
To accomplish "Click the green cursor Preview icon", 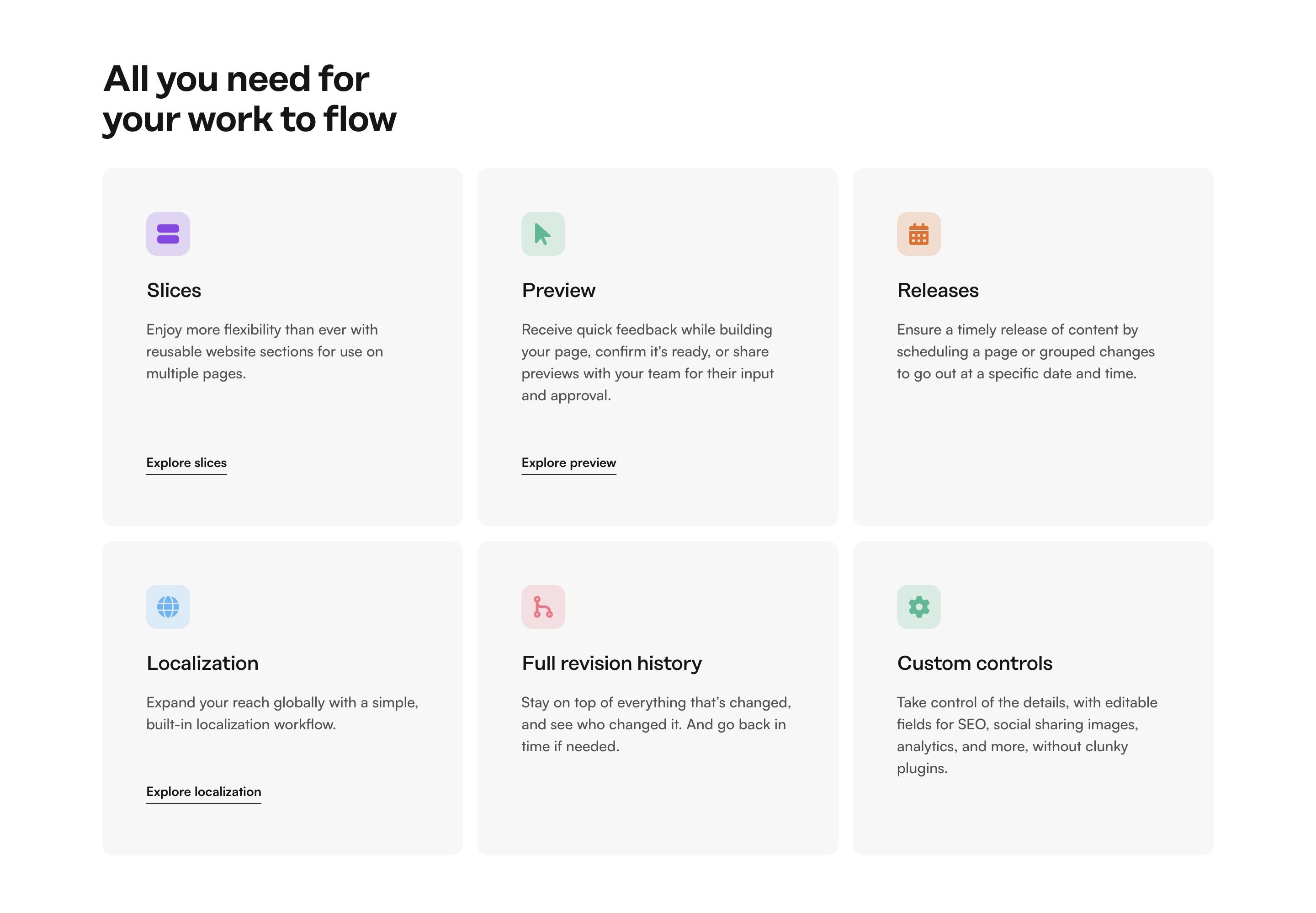I will coord(543,234).
